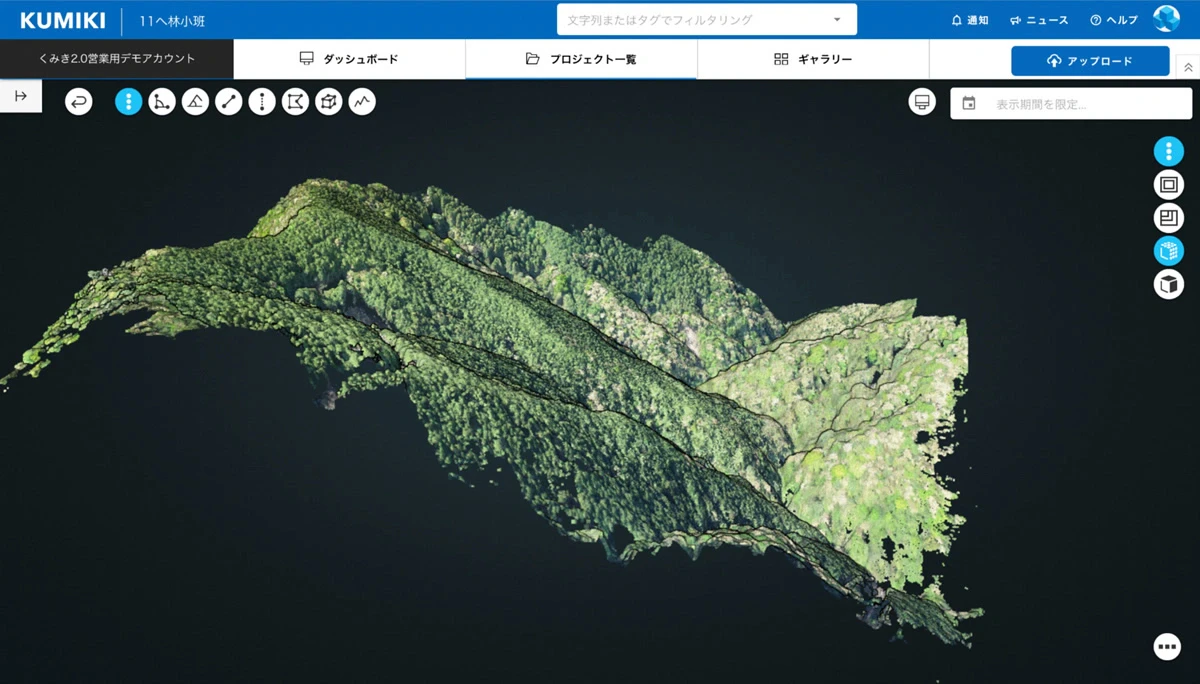Open the ヘルプ link

click(x=1114, y=20)
